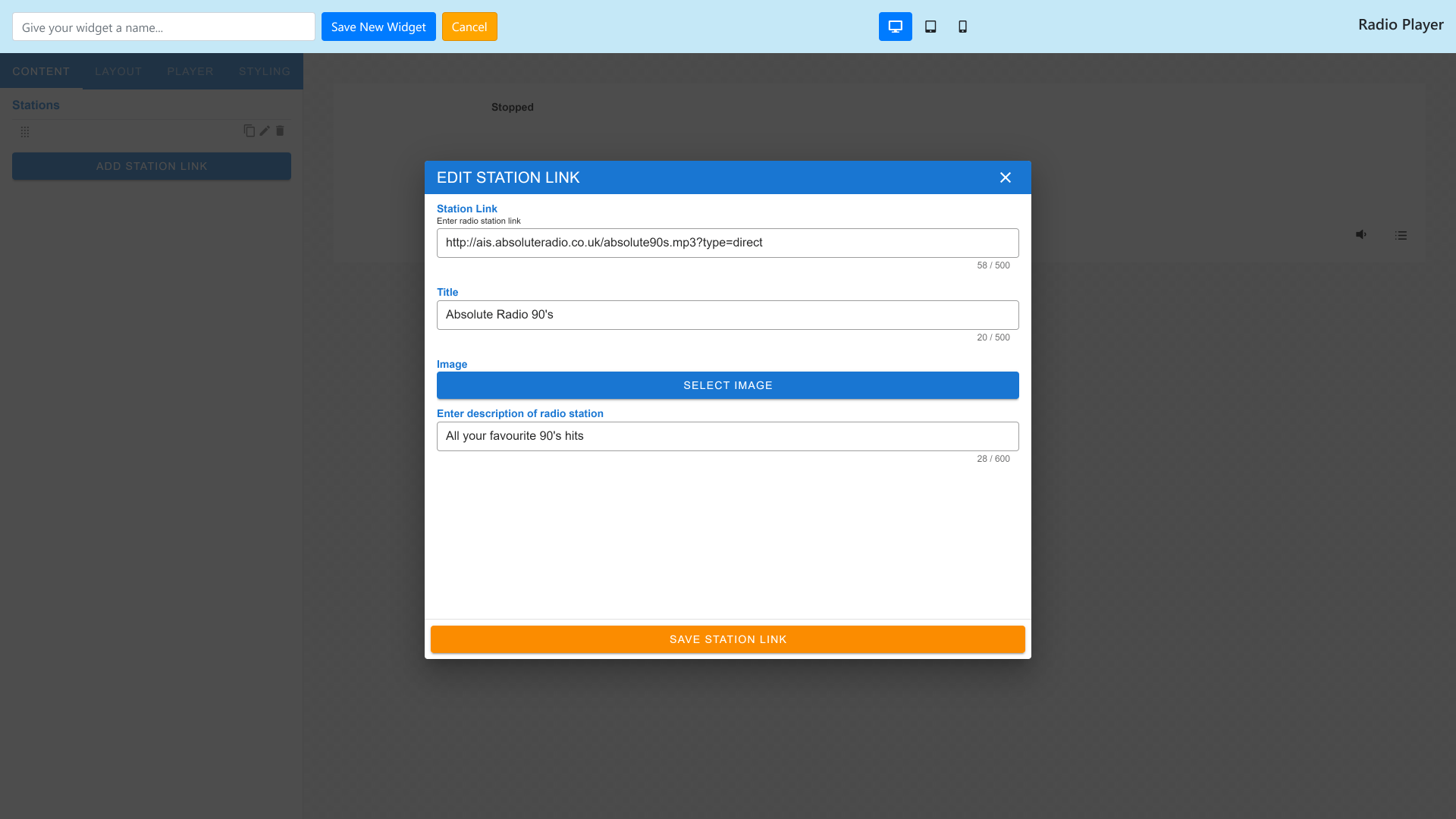The width and height of the screenshot is (1456, 819).
Task: Click the 'Enter radio station link' hint
Action: pos(479,221)
